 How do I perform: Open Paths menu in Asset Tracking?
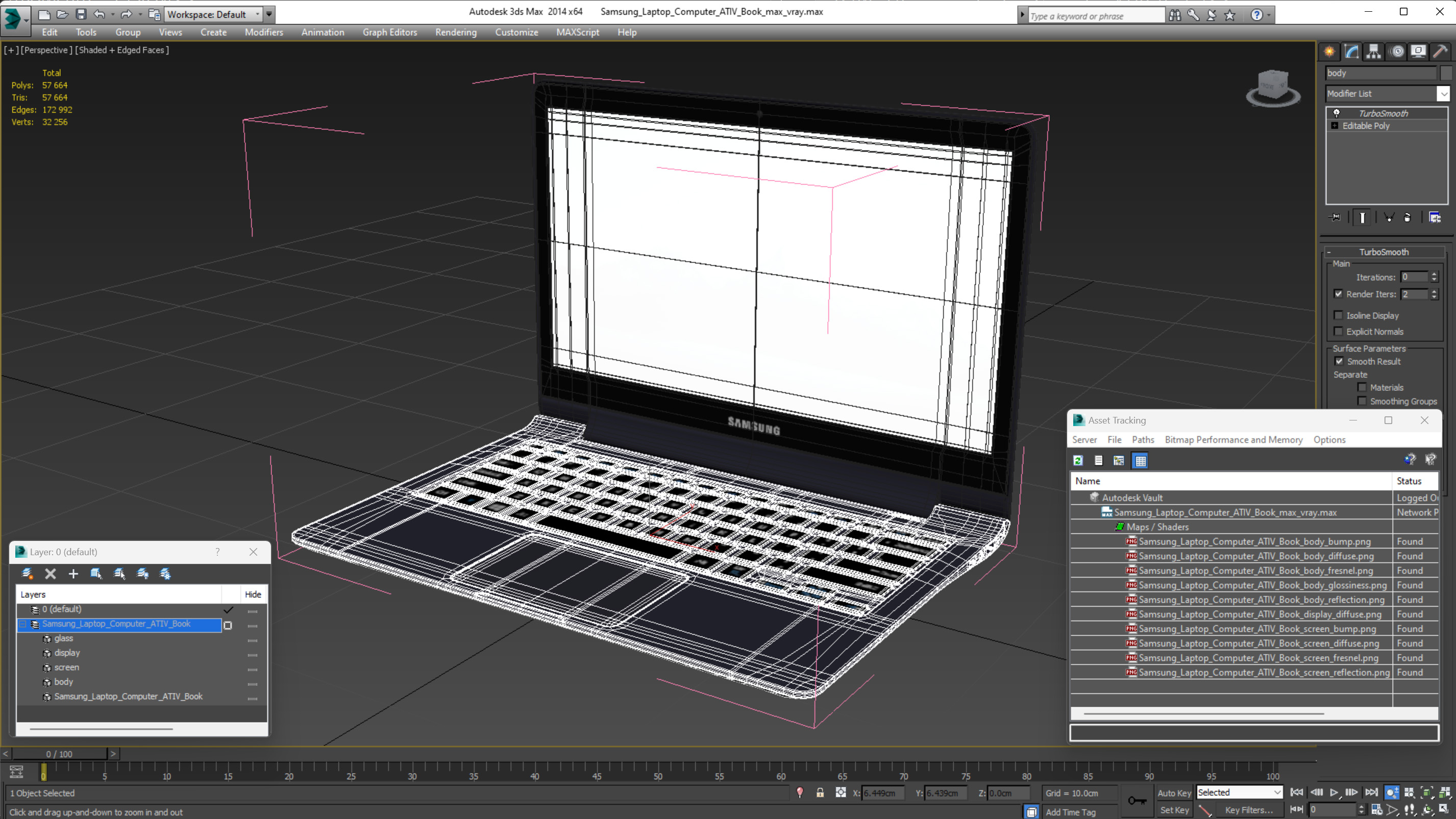(x=1143, y=440)
